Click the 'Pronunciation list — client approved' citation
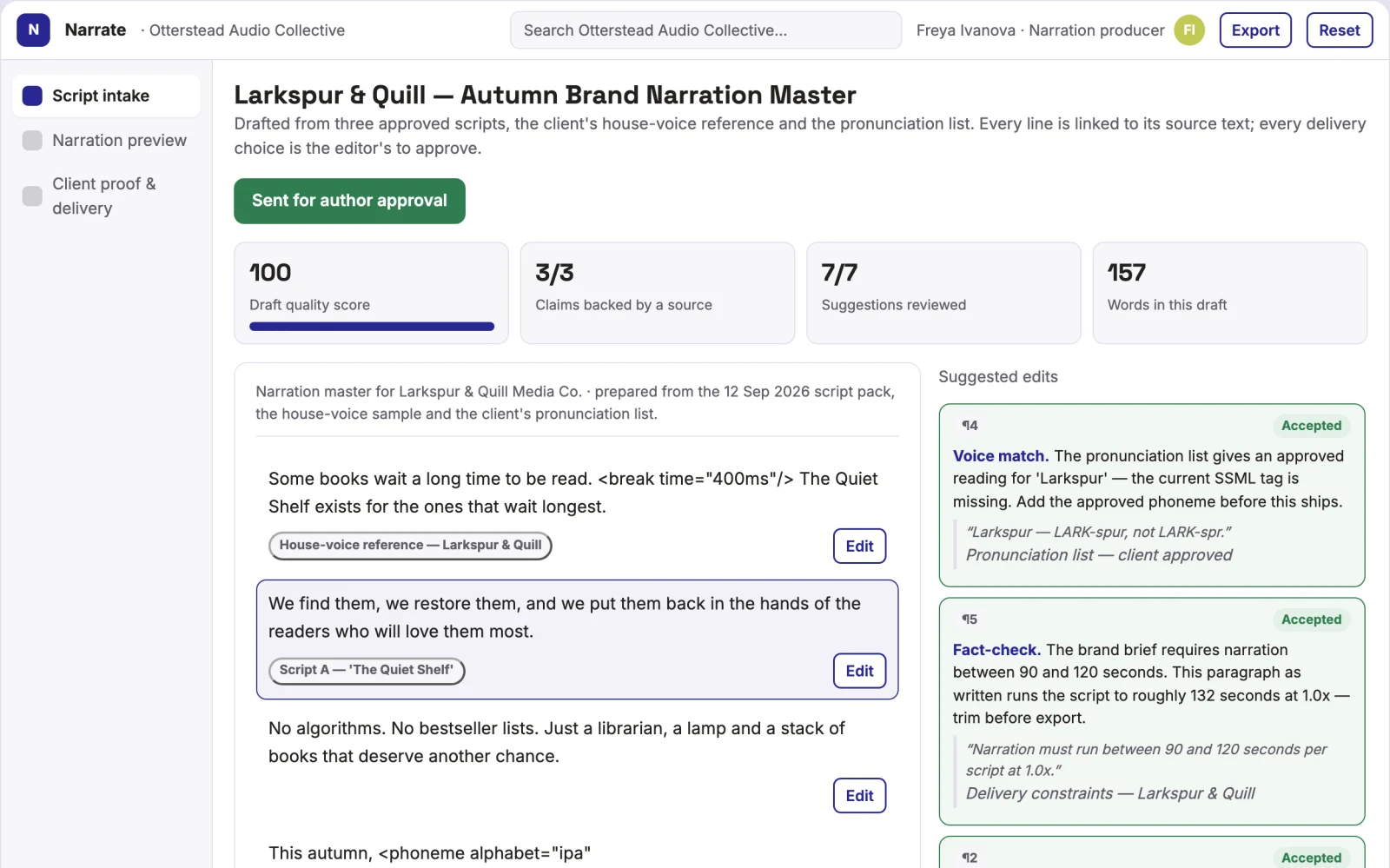Viewport: 1390px width, 868px height. click(1099, 555)
